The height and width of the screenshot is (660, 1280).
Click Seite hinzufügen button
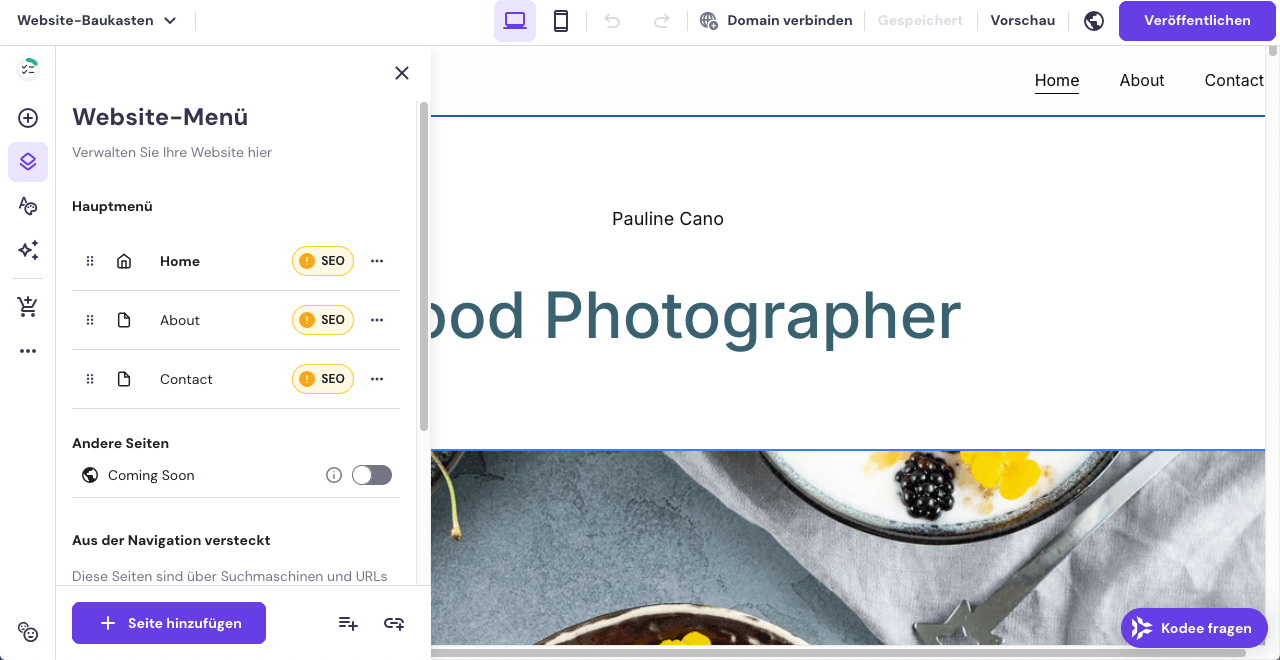click(169, 623)
